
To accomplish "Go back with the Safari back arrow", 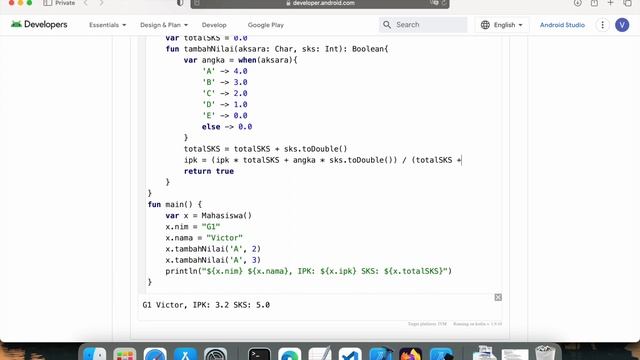I will (86, 3).
